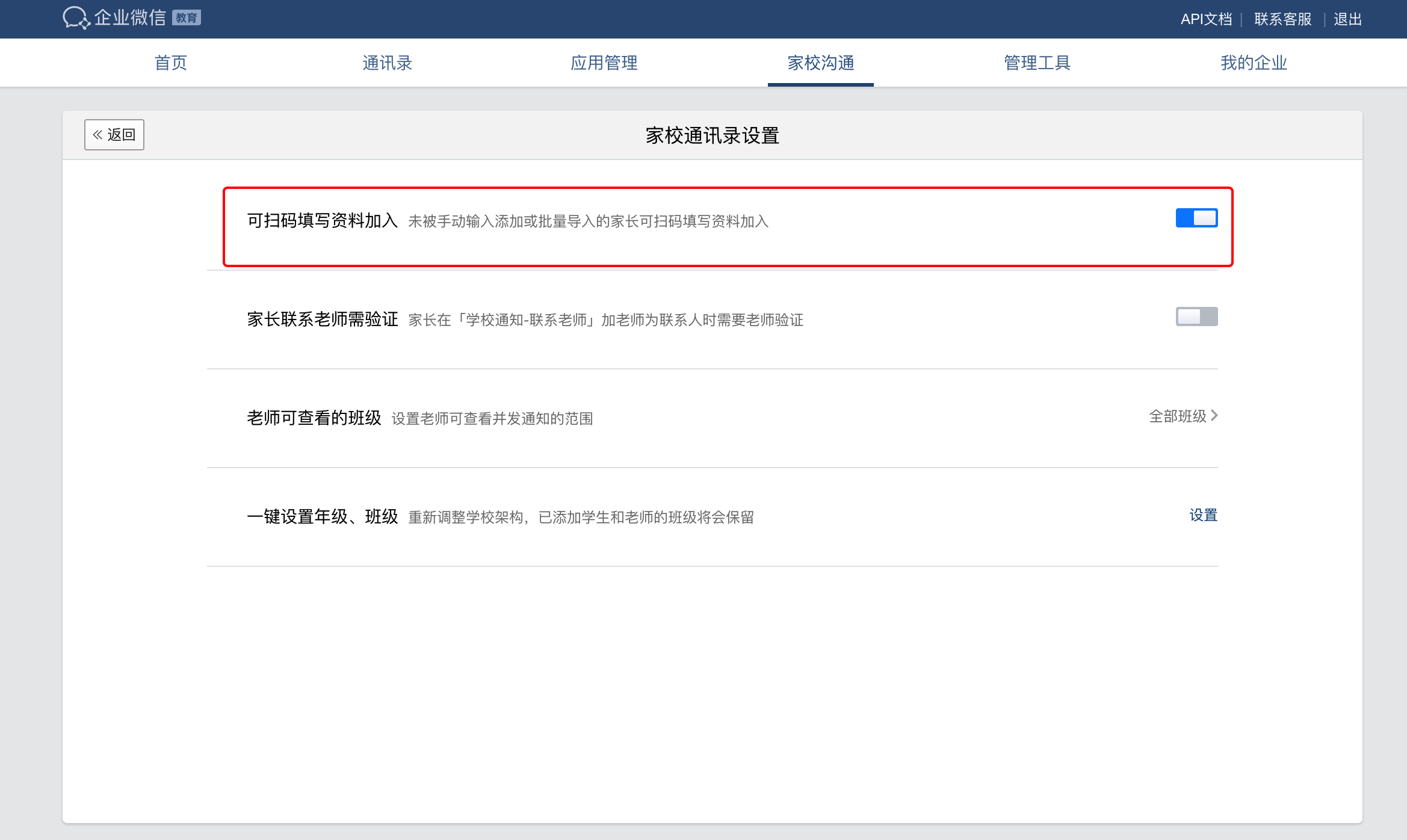Click the 一键设置年级、班级 row label

pyautogui.click(x=323, y=516)
